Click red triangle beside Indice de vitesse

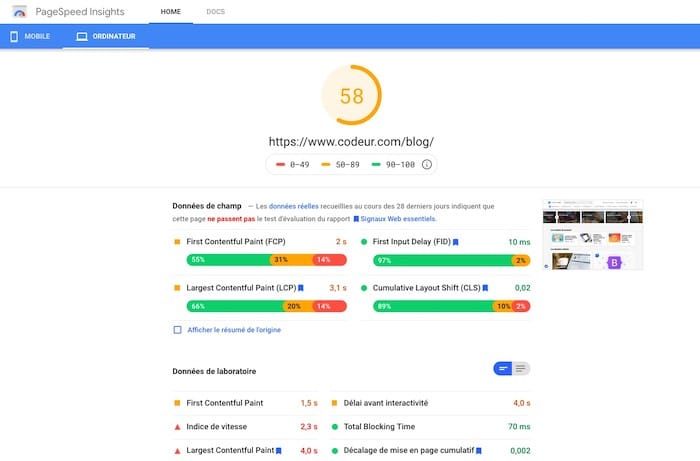177,427
